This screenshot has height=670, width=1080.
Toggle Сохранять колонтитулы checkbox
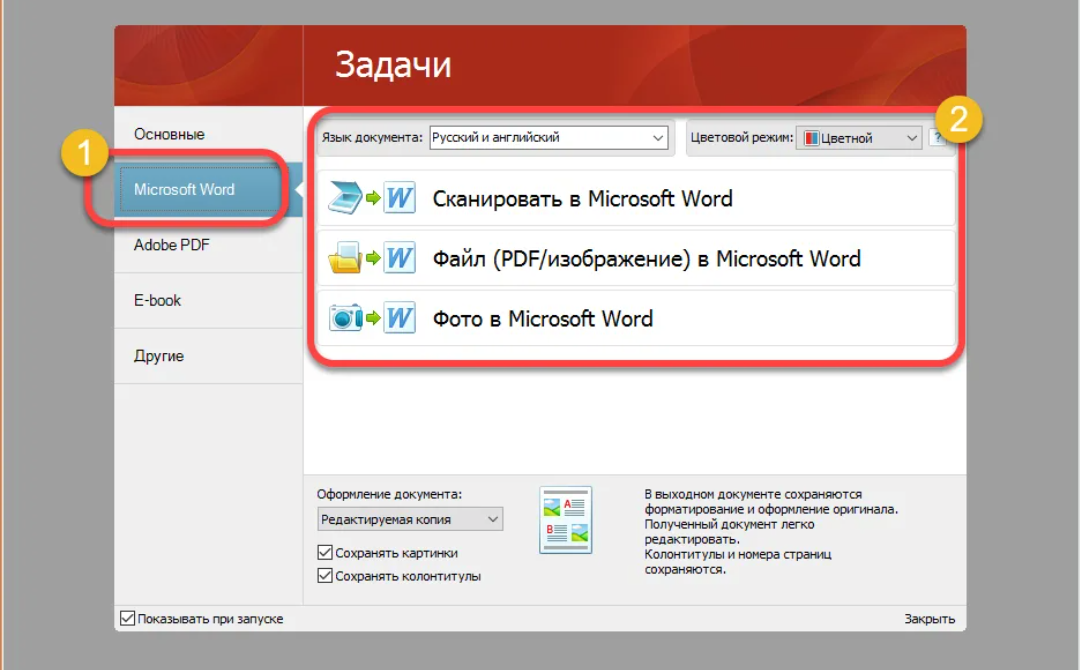[325, 576]
